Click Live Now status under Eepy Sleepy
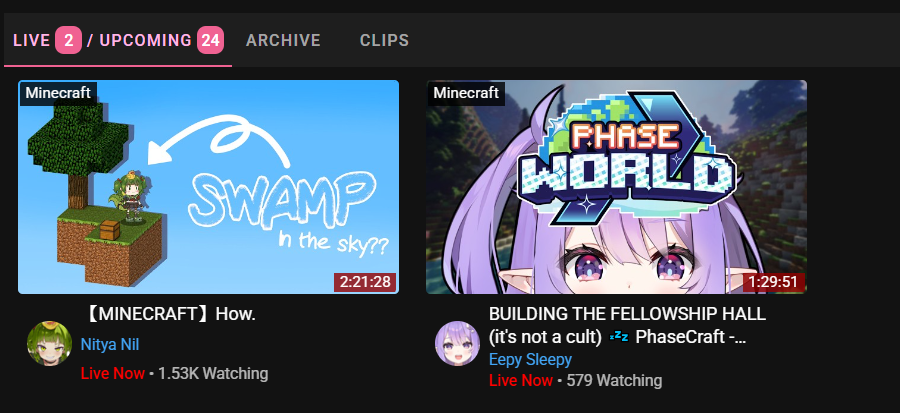The width and height of the screenshot is (900, 413). pos(521,380)
